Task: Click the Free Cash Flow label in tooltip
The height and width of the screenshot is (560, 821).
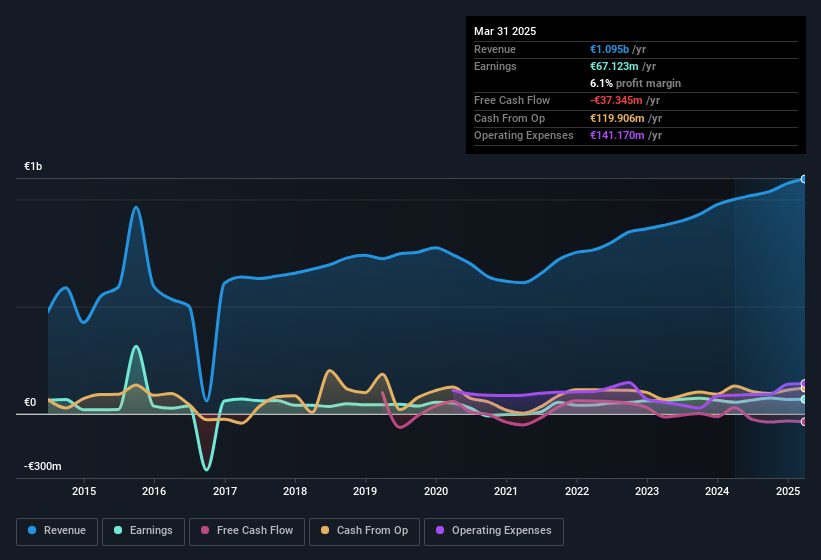Action: click(512, 100)
